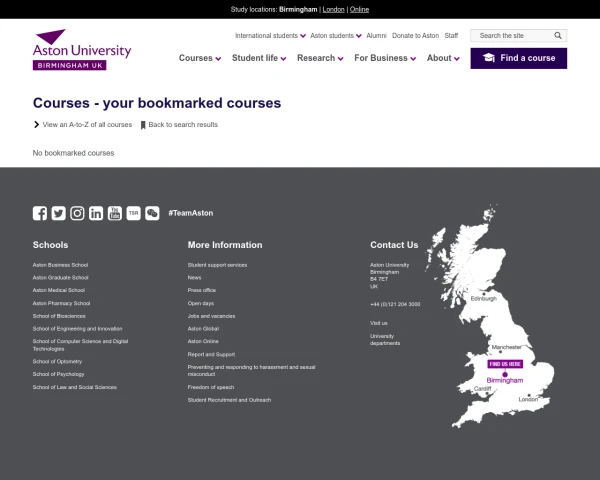Open the Aston Global link
The width and height of the screenshot is (600, 480).
coord(203,328)
